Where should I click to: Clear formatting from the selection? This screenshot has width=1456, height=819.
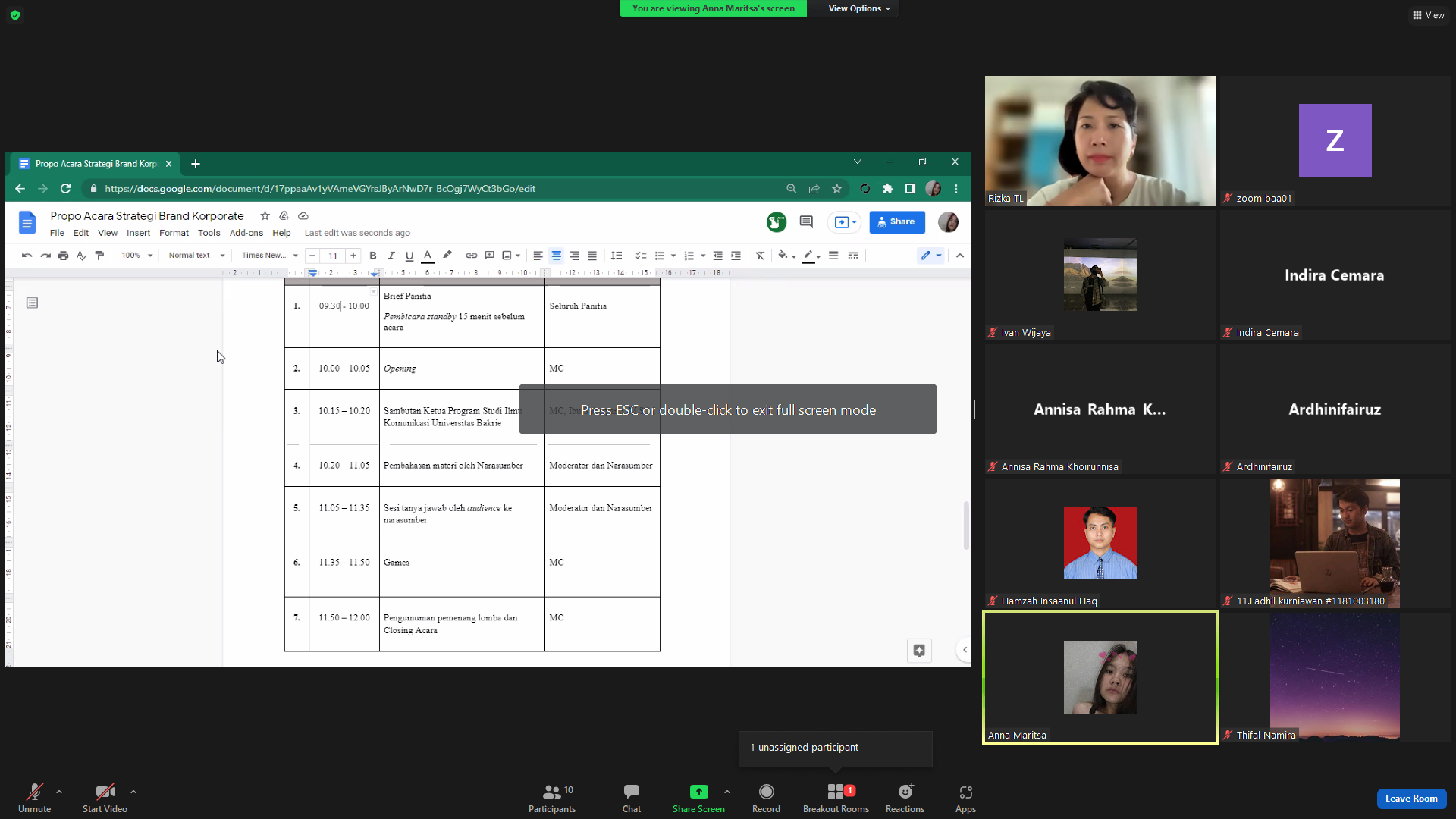click(760, 256)
